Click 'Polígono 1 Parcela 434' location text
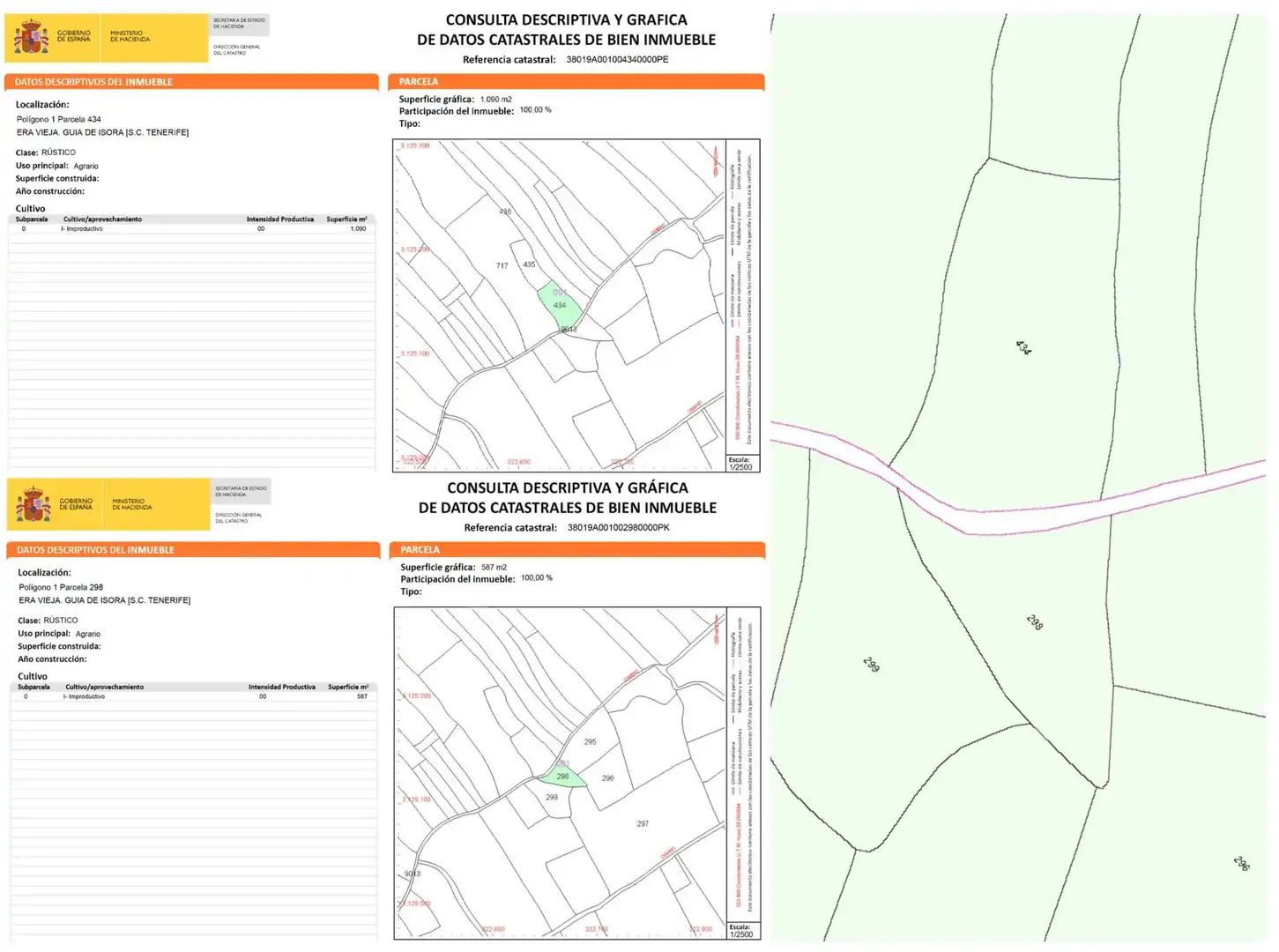This screenshot has width=1279, height=952. [x=58, y=119]
